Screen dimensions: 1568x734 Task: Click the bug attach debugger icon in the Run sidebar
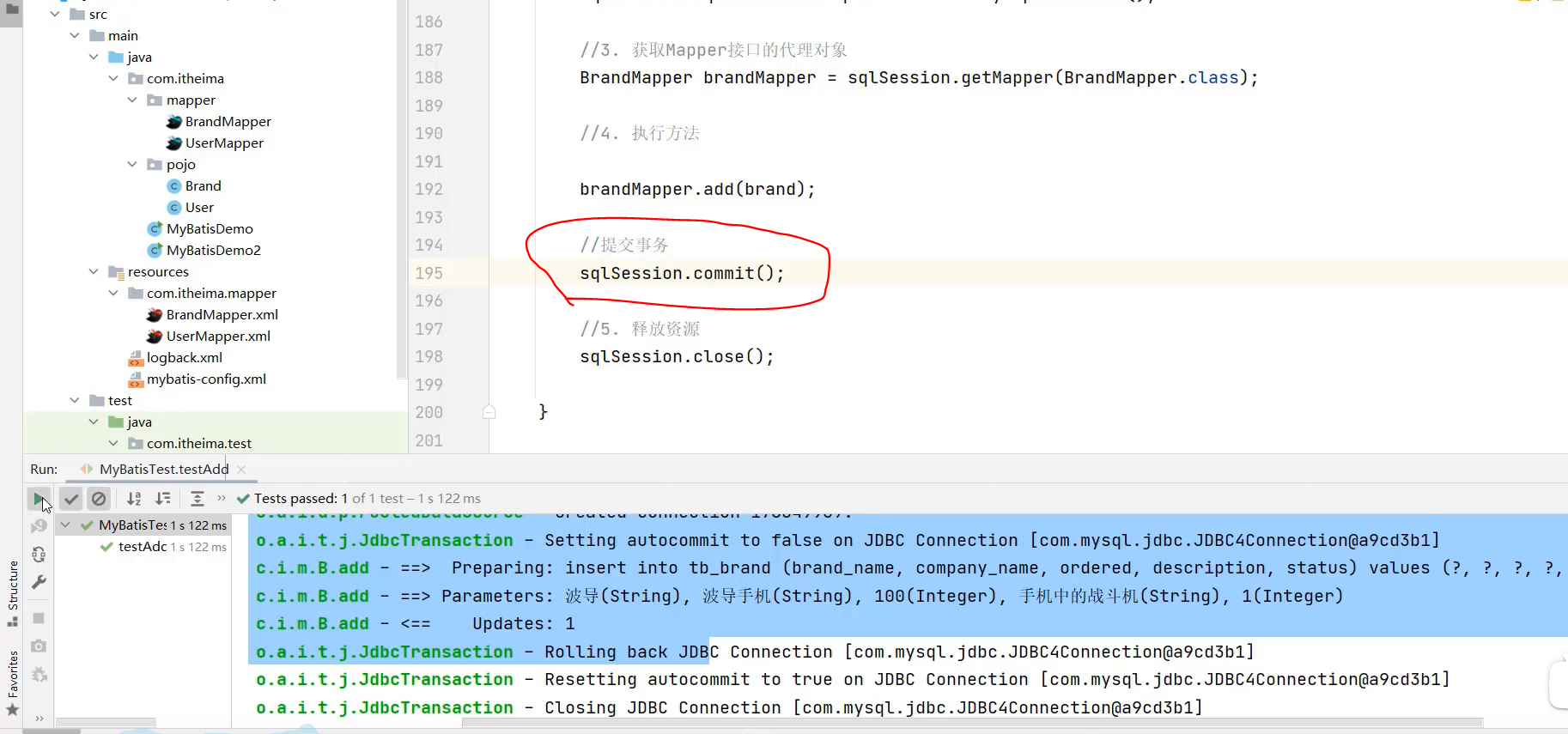tap(39, 675)
